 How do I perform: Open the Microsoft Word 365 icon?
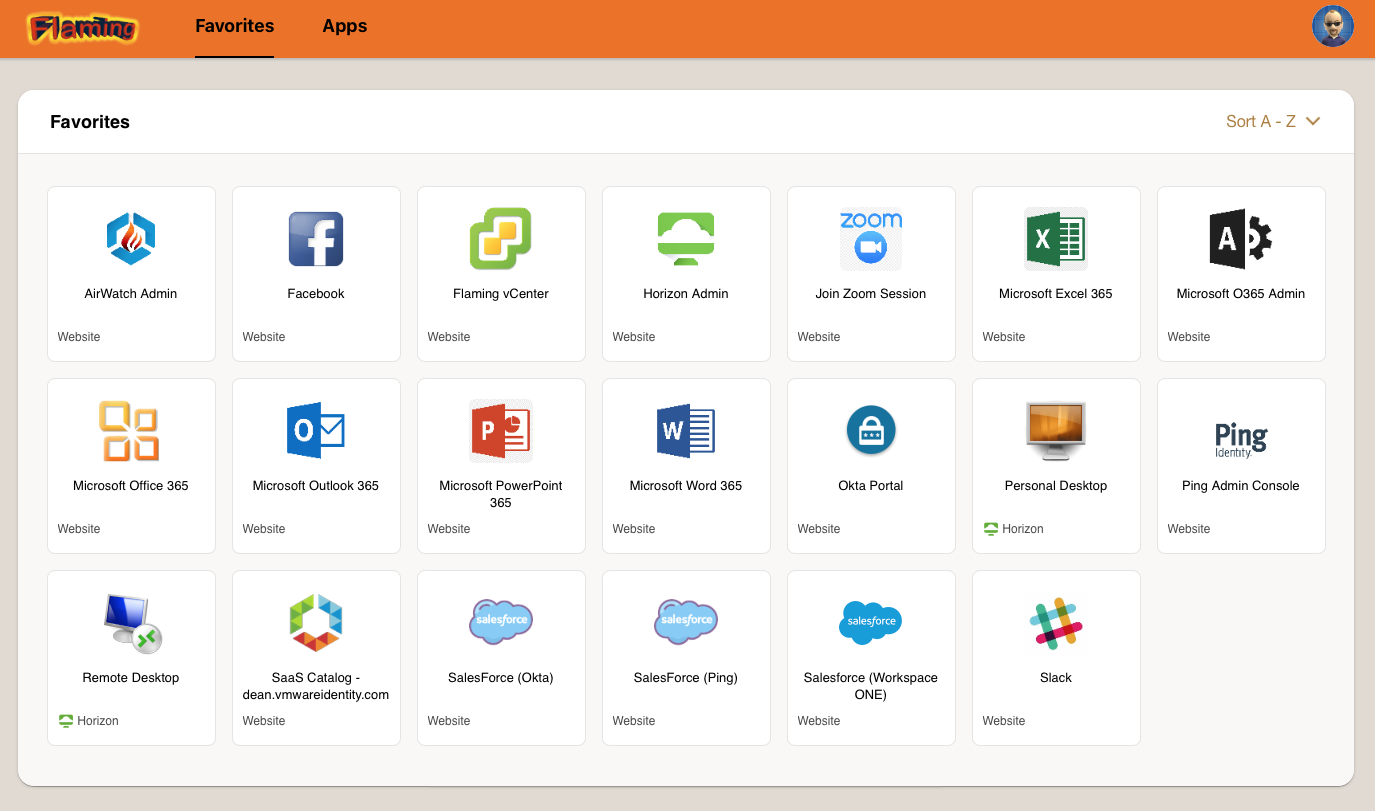coord(686,431)
